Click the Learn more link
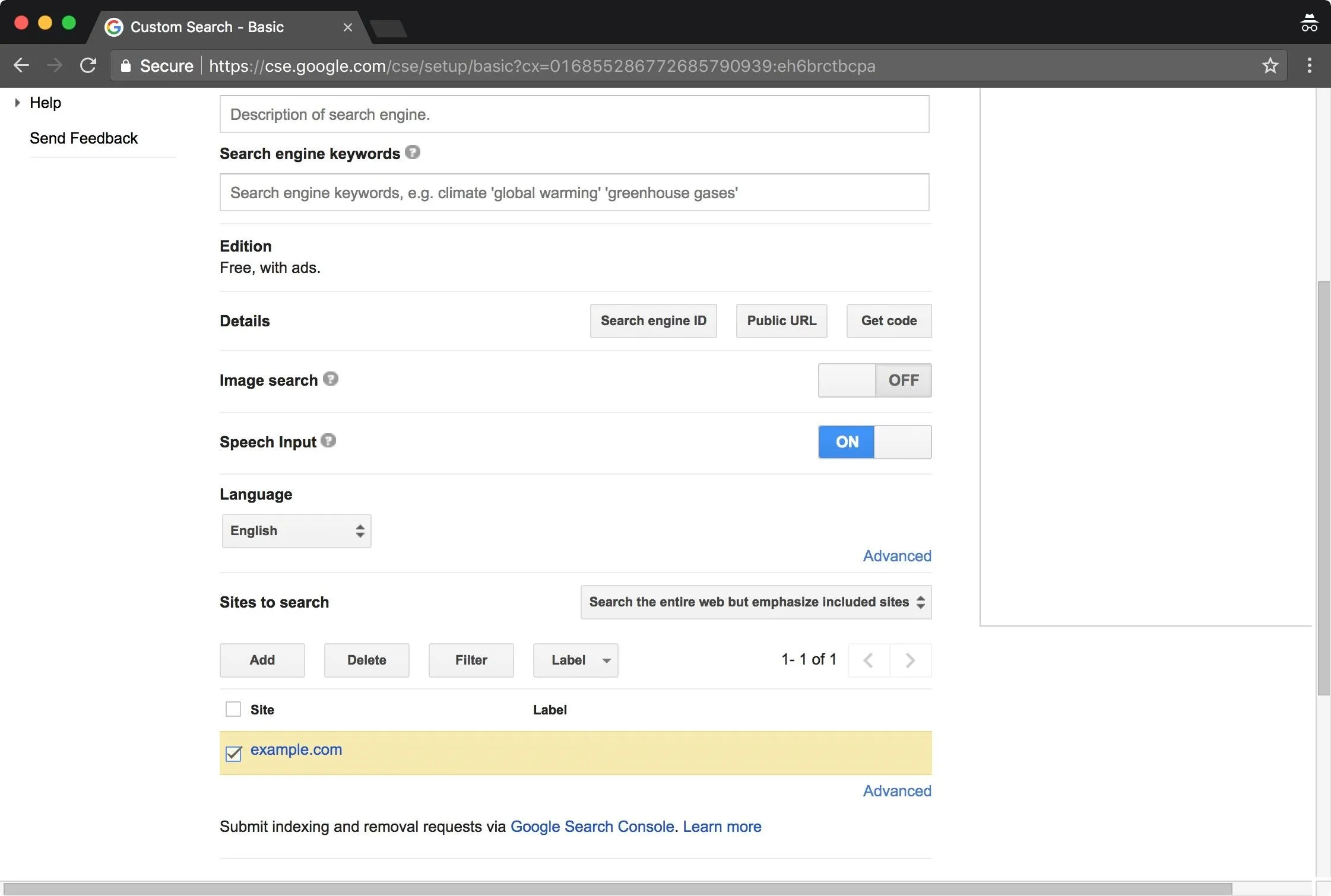 (x=722, y=827)
